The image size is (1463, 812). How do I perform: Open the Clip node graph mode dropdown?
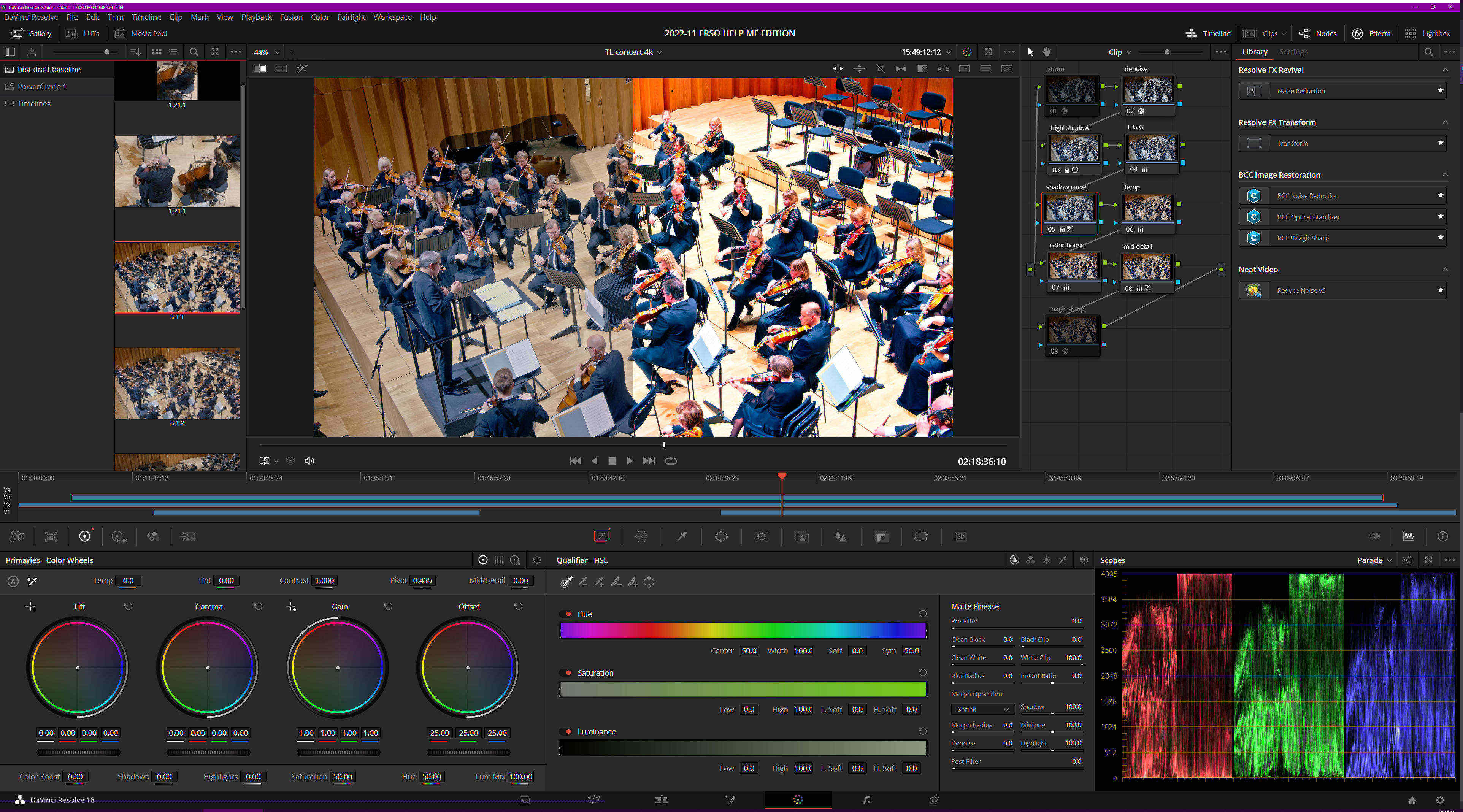point(1119,52)
